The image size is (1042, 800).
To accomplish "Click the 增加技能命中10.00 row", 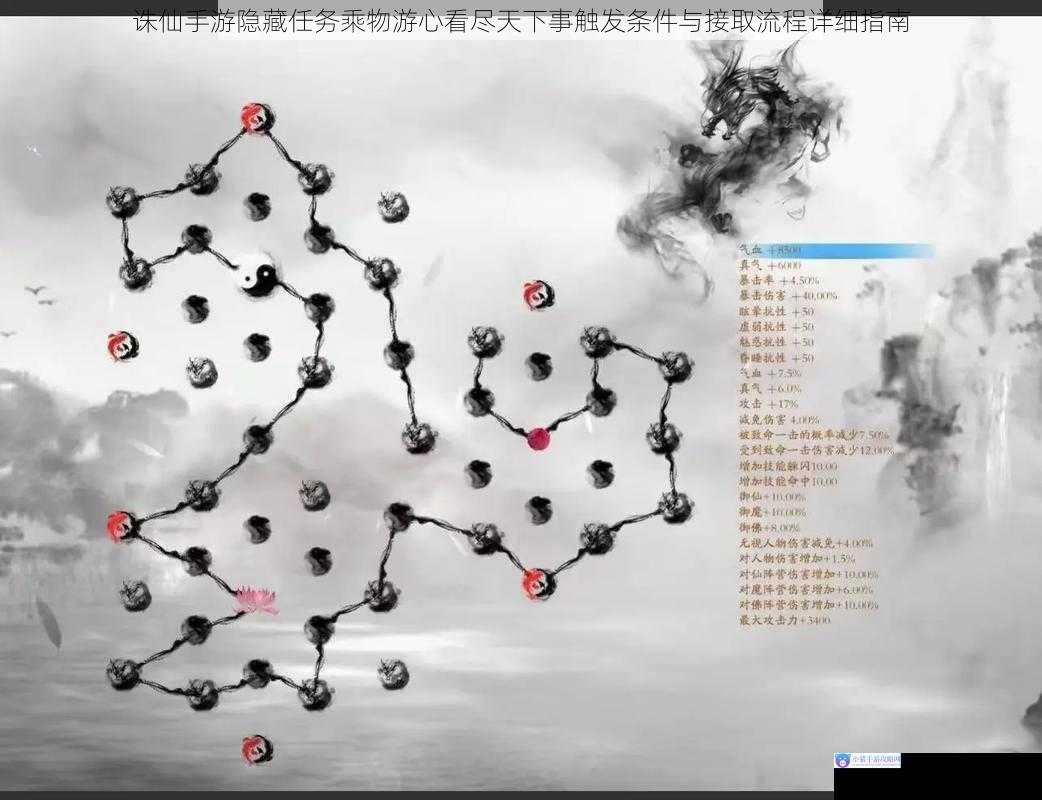I will click(788, 482).
